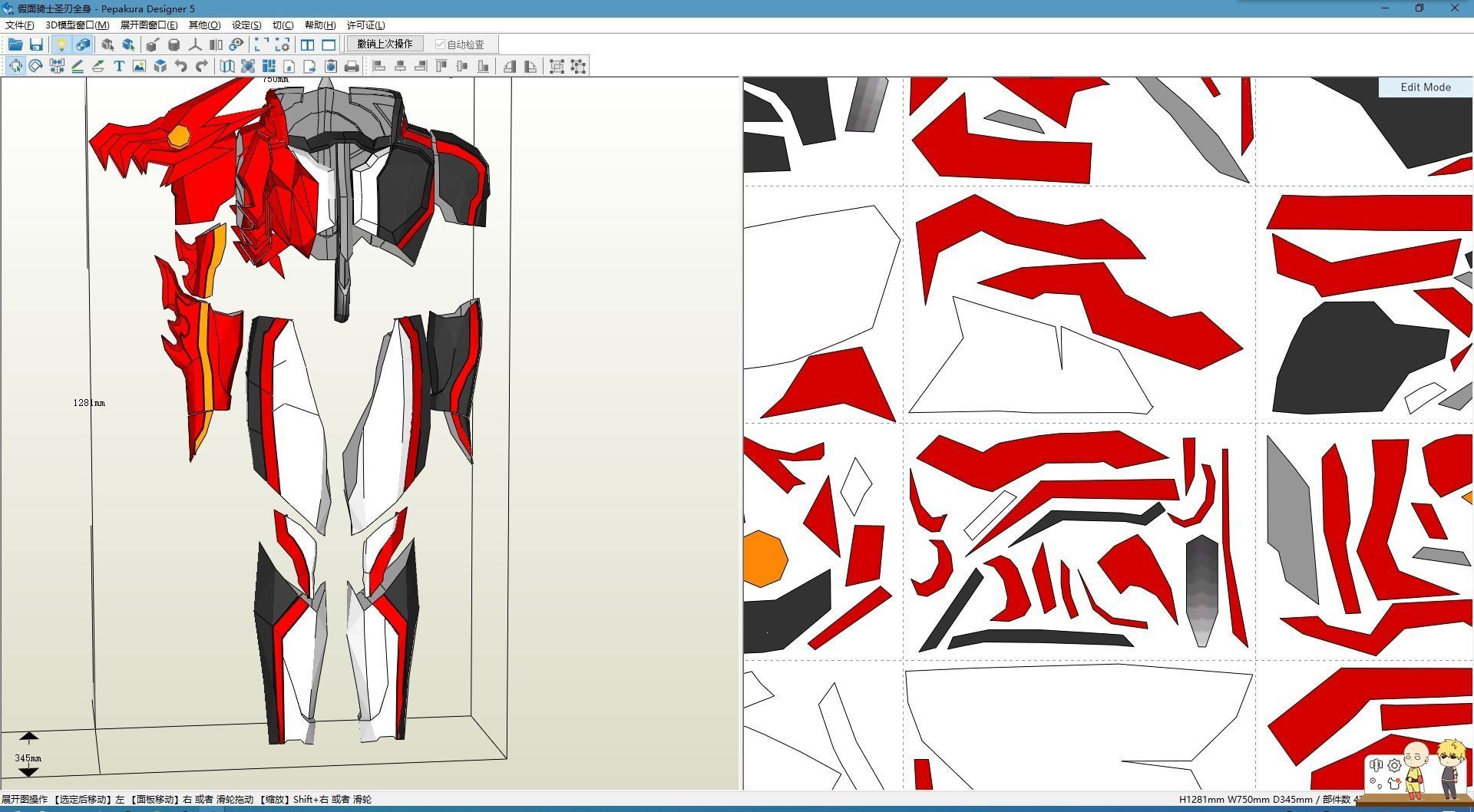Image resolution: width=1474 pixels, height=812 pixels.
Task: Click the blue 3D box tool
Action: tap(160, 67)
